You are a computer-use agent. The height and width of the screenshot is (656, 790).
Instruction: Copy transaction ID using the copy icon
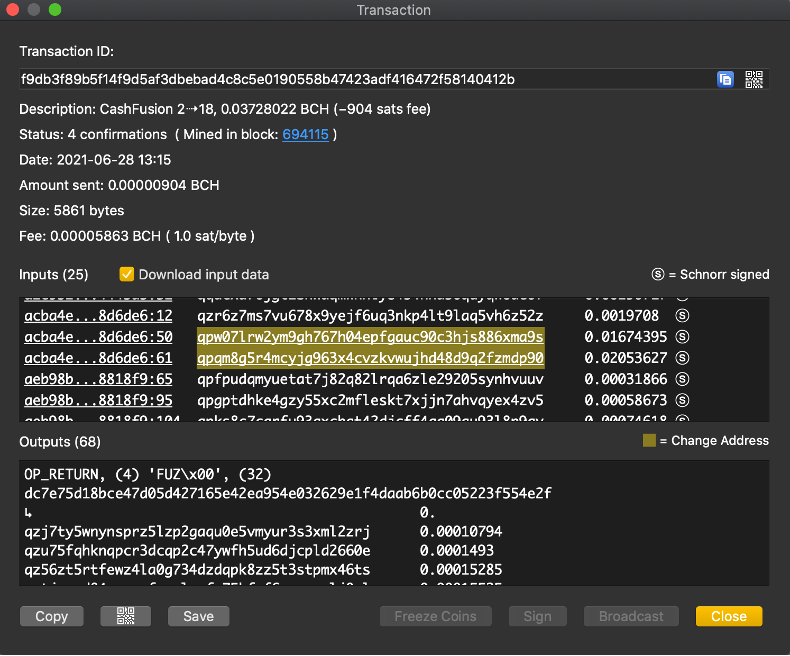[x=726, y=79]
